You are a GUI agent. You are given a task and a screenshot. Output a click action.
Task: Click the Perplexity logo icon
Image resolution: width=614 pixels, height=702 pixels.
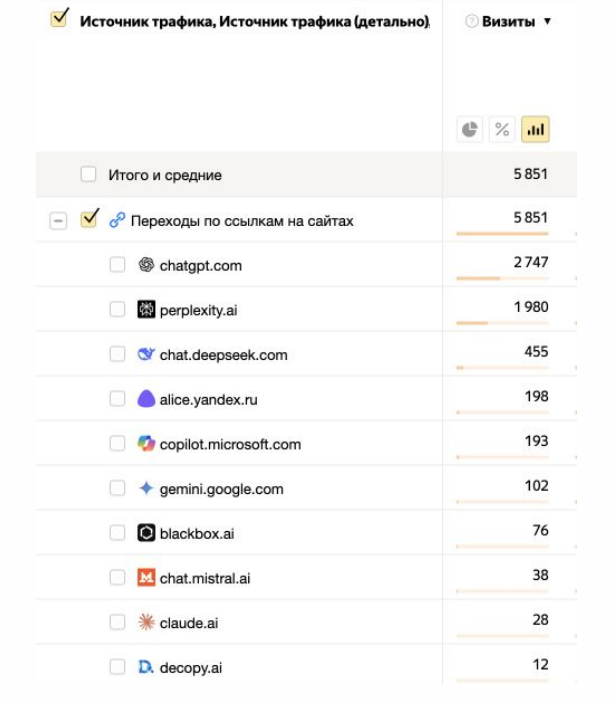147,310
